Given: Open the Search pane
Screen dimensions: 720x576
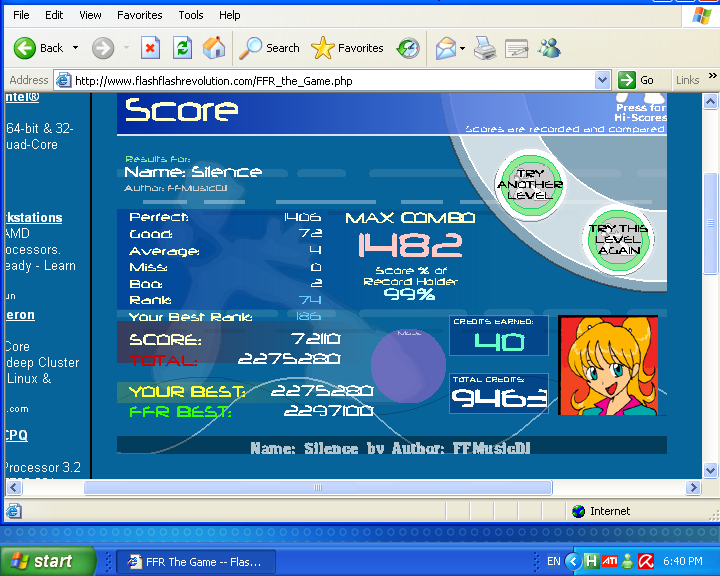Looking at the screenshot, I should coord(270,48).
